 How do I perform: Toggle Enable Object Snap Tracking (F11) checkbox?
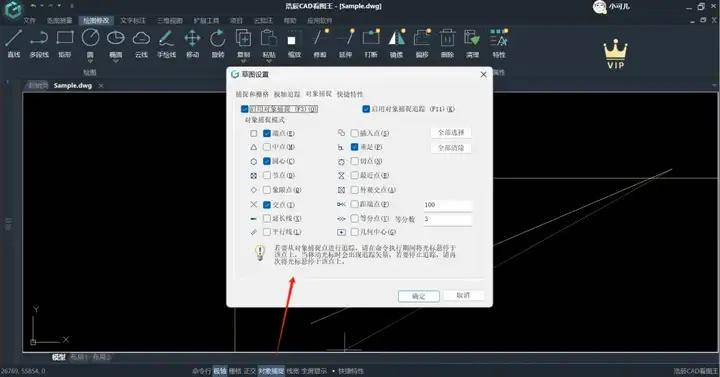click(366, 109)
